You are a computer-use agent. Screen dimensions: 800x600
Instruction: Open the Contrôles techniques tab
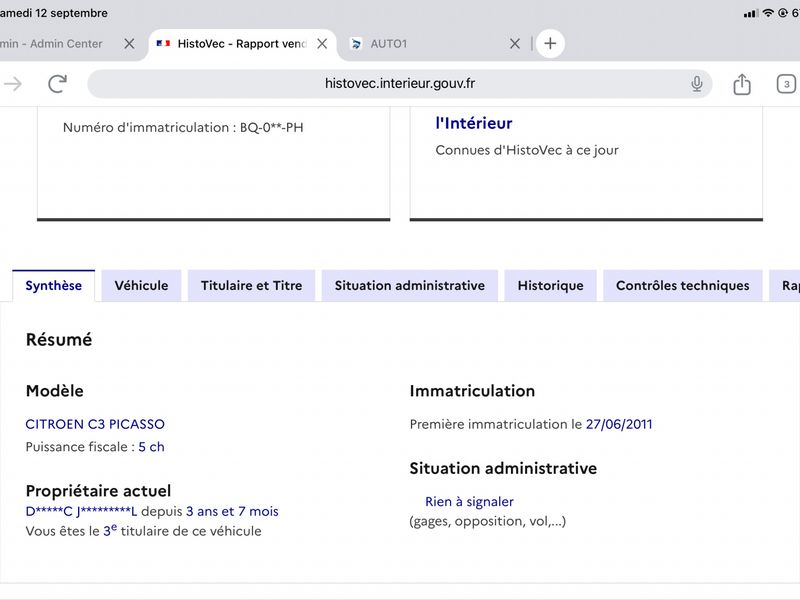click(683, 286)
